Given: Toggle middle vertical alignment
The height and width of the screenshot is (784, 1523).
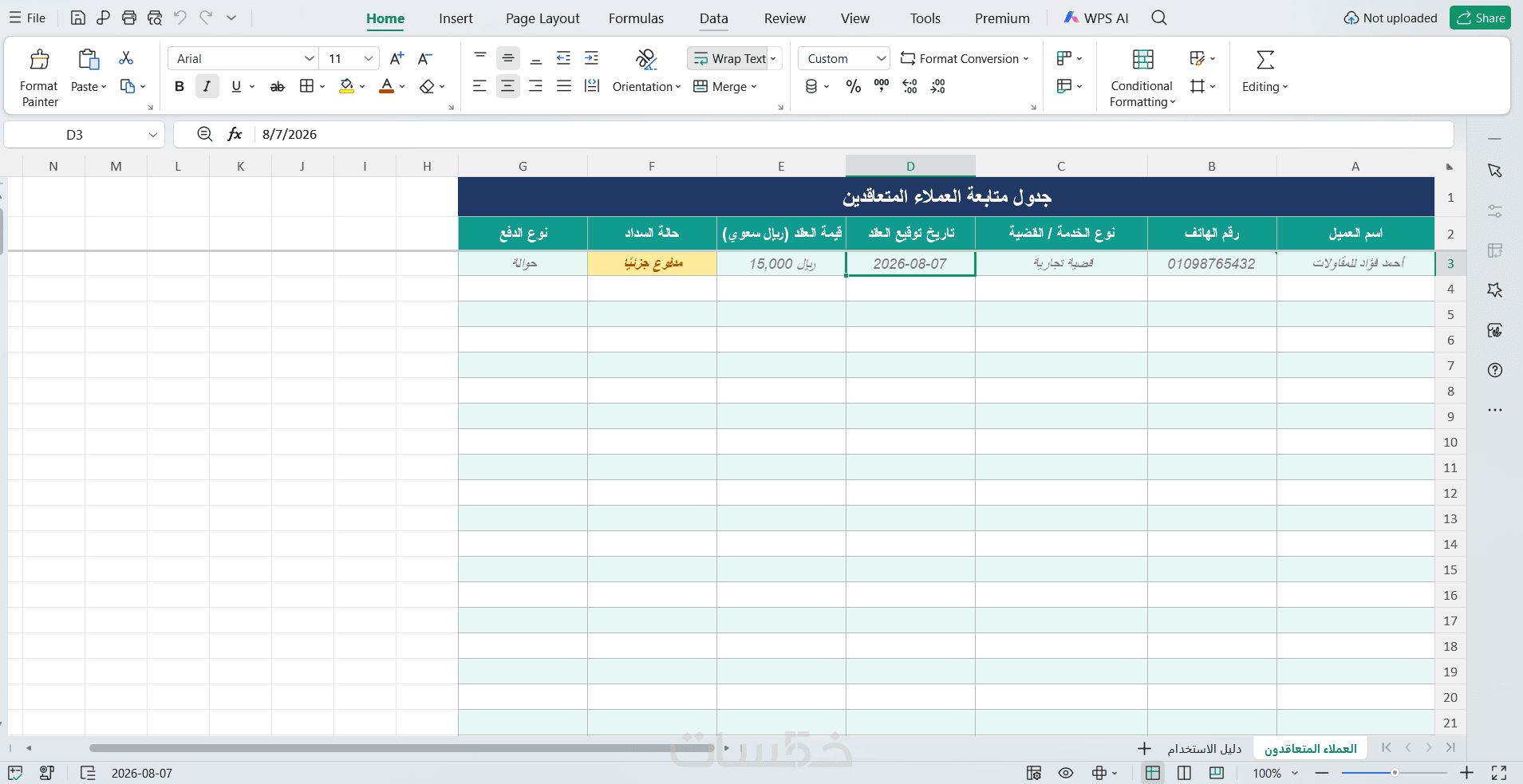Looking at the screenshot, I should click(507, 58).
